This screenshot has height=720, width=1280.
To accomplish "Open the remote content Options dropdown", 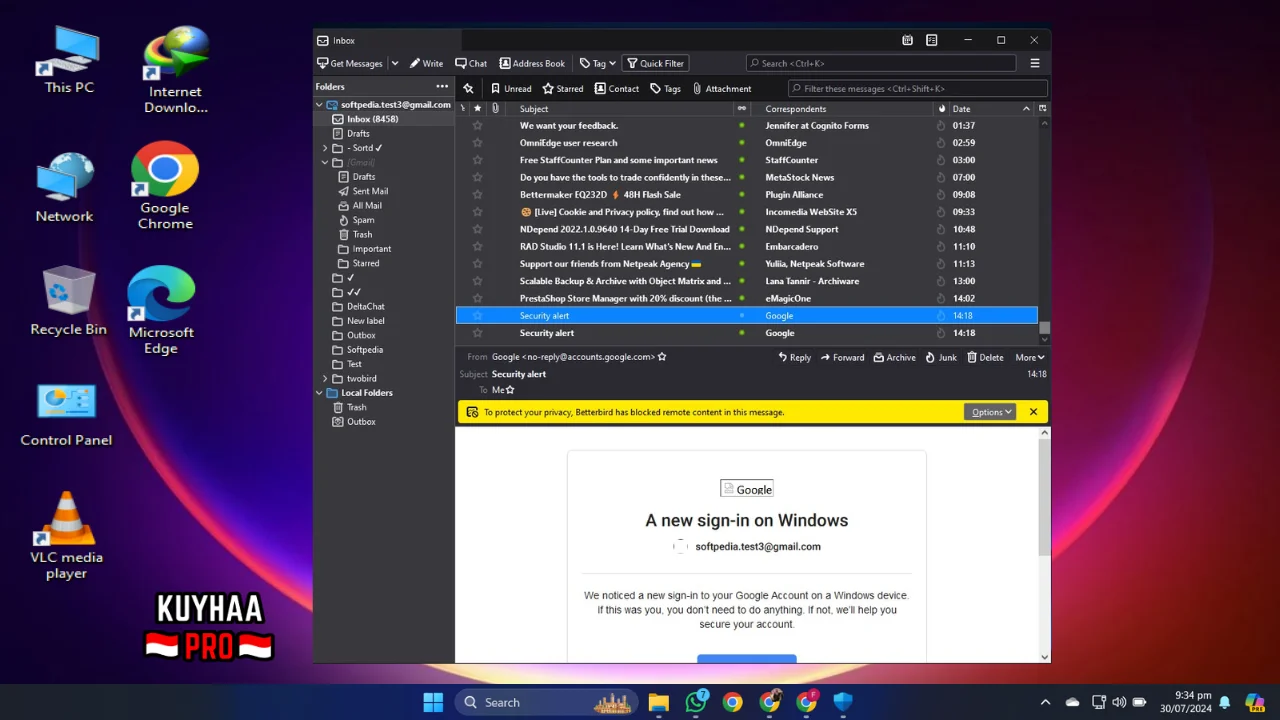I will pos(991,412).
